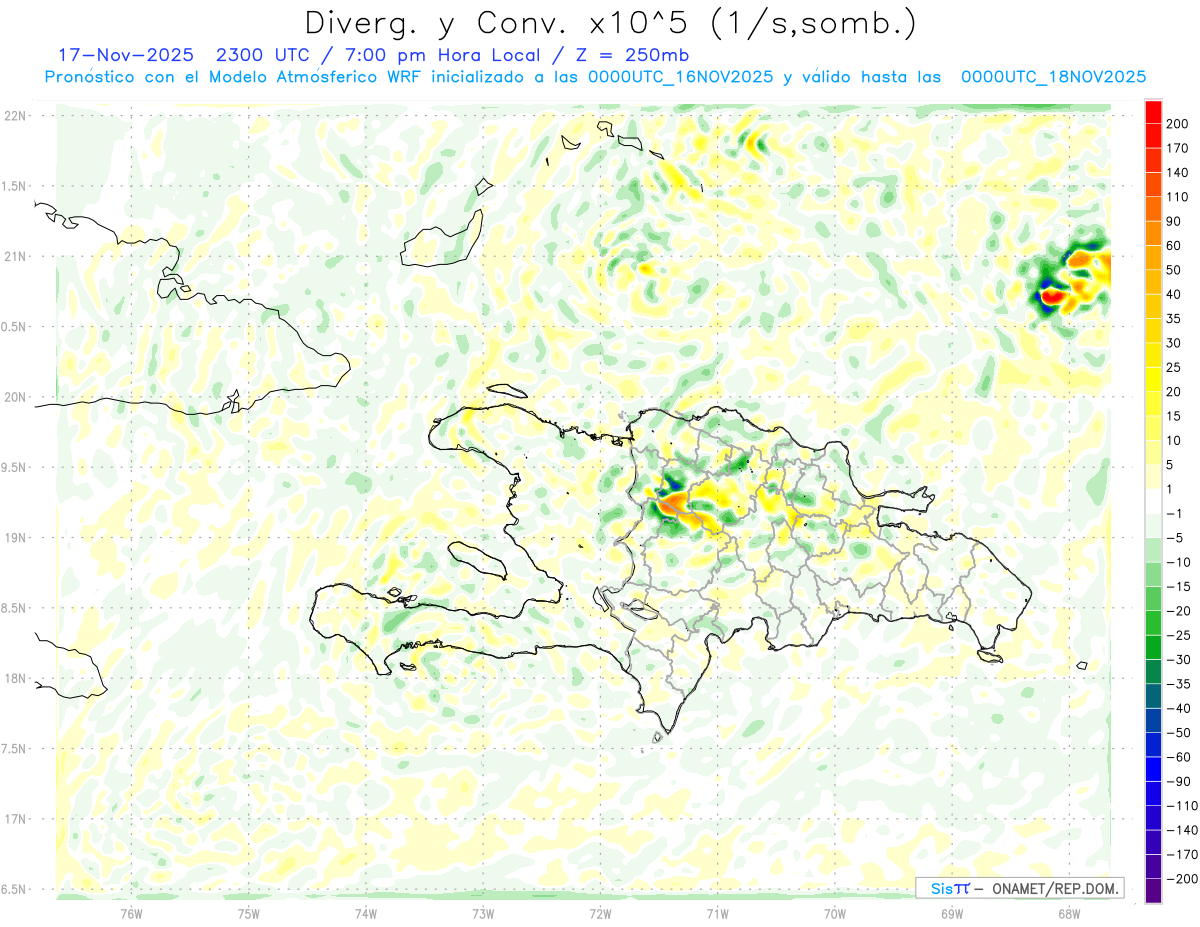Click the latitude label "22N"

coord(15,116)
